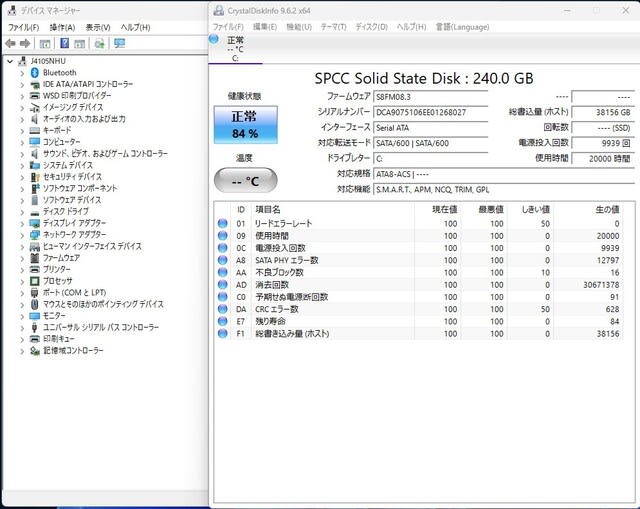Click the キーボード keyboard category icon
This screenshot has width=640, height=509.
click(x=35, y=131)
